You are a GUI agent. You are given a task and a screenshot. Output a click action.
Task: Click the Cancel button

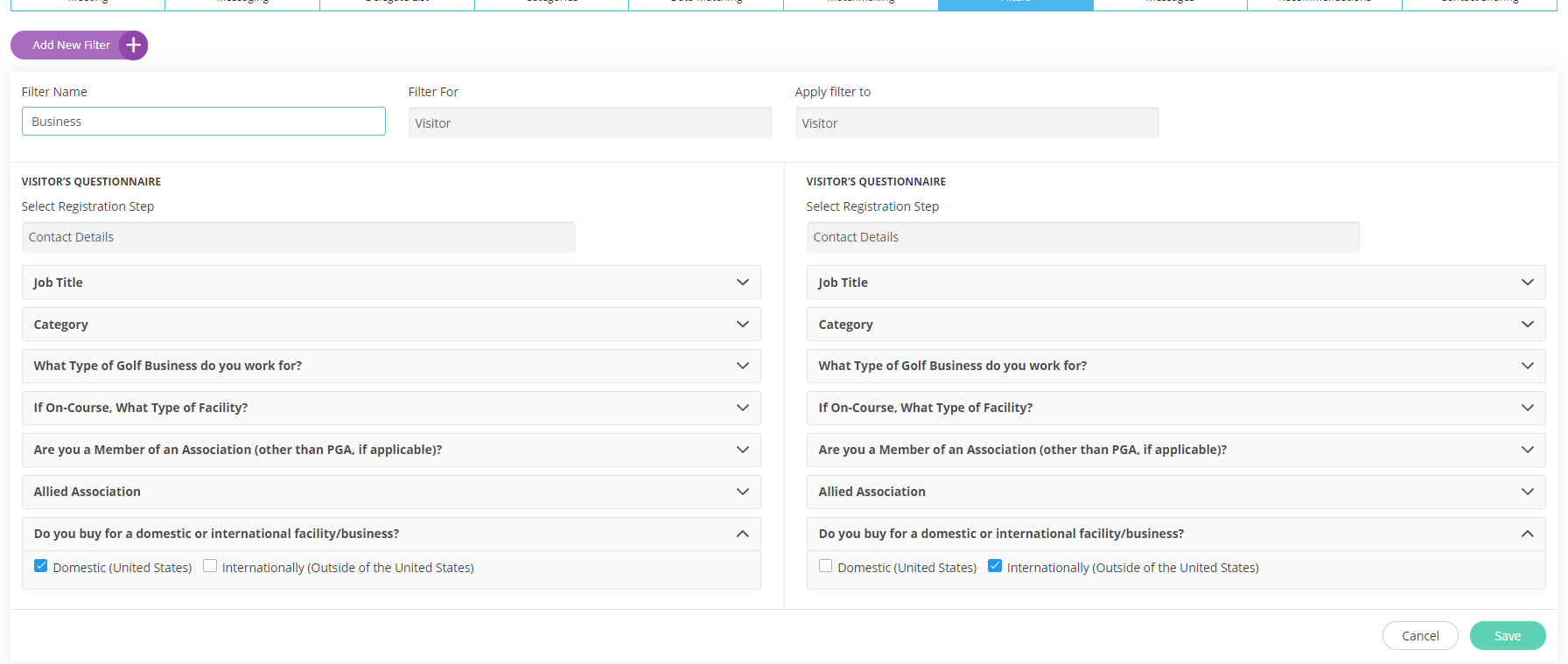(1419, 636)
